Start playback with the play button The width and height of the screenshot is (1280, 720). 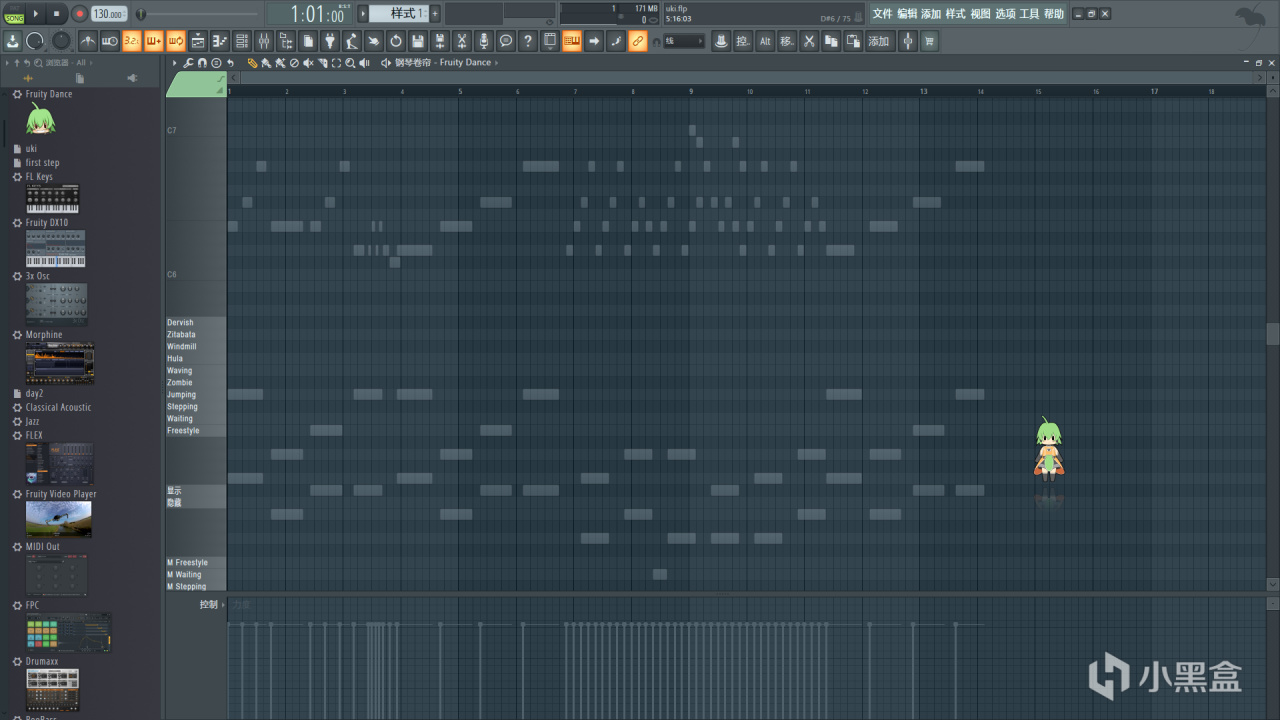[36, 14]
